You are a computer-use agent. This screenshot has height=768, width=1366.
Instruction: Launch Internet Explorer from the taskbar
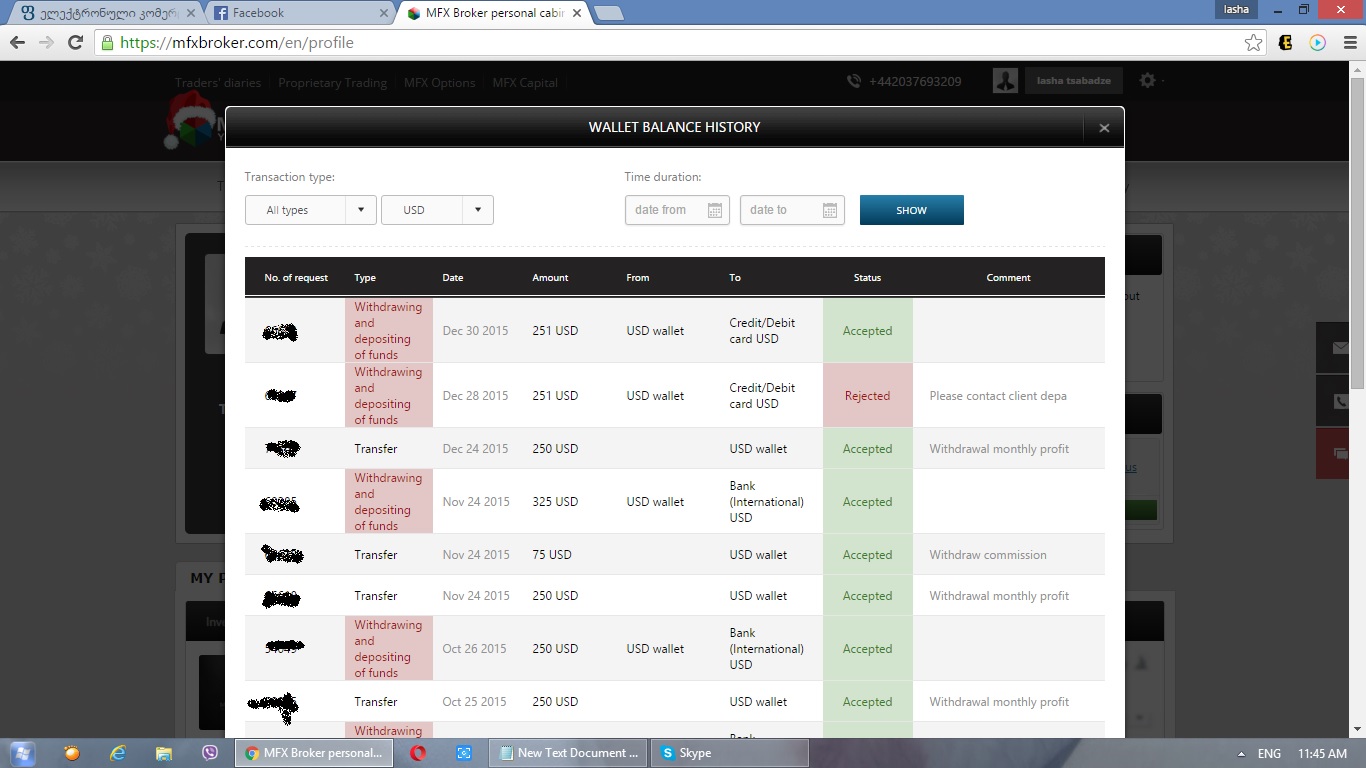(118, 753)
